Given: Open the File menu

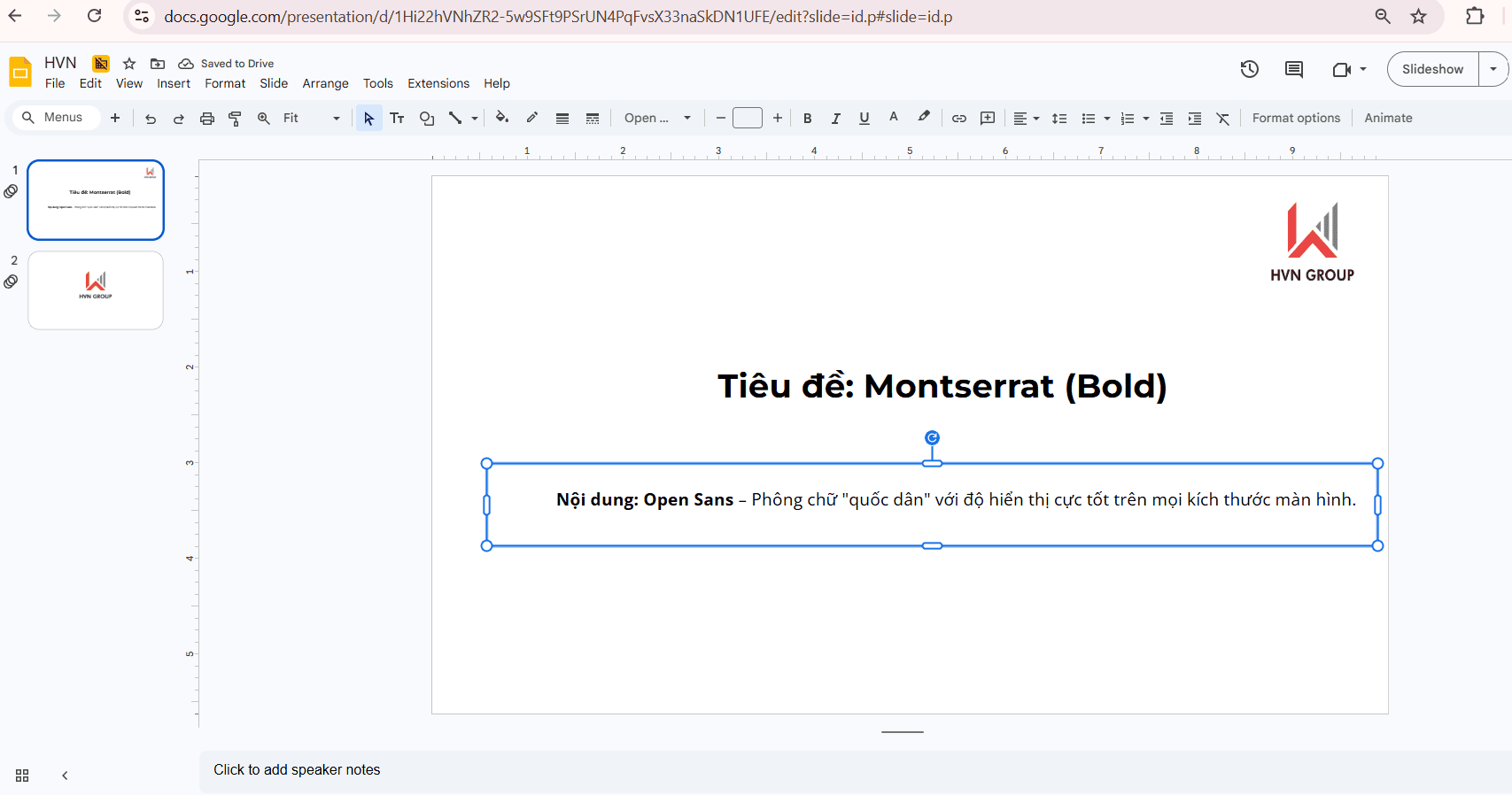Looking at the screenshot, I should pos(55,83).
